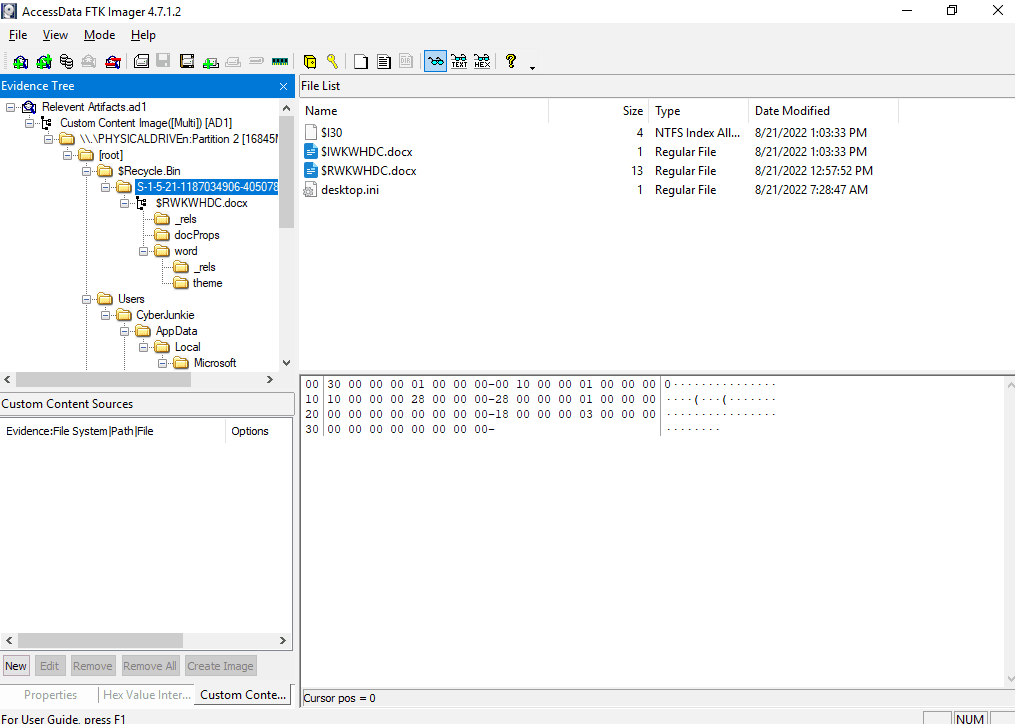Select docProps folder in tree
The height and width of the screenshot is (724, 1015).
click(x=197, y=235)
